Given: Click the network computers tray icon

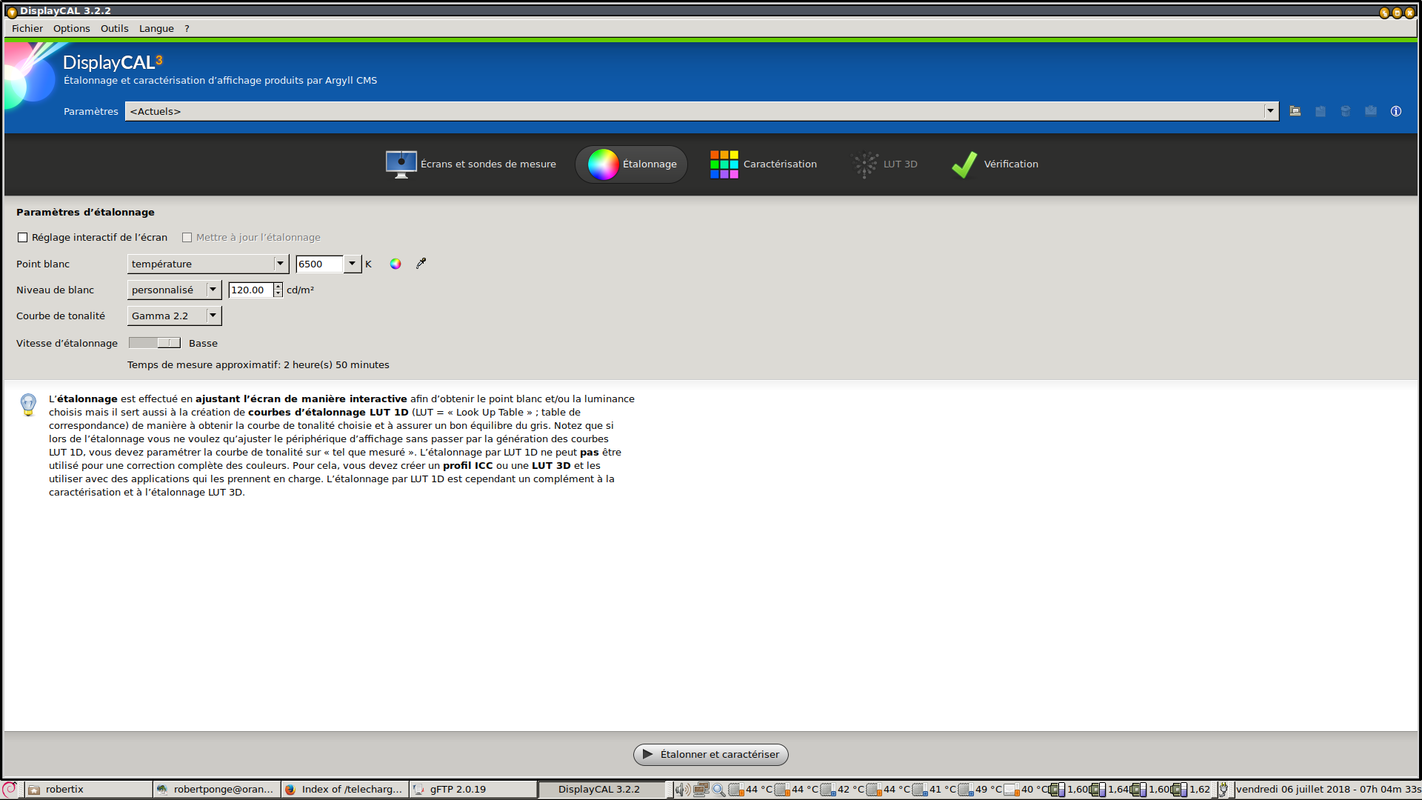Looking at the screenshot, I should pos(701,789).
